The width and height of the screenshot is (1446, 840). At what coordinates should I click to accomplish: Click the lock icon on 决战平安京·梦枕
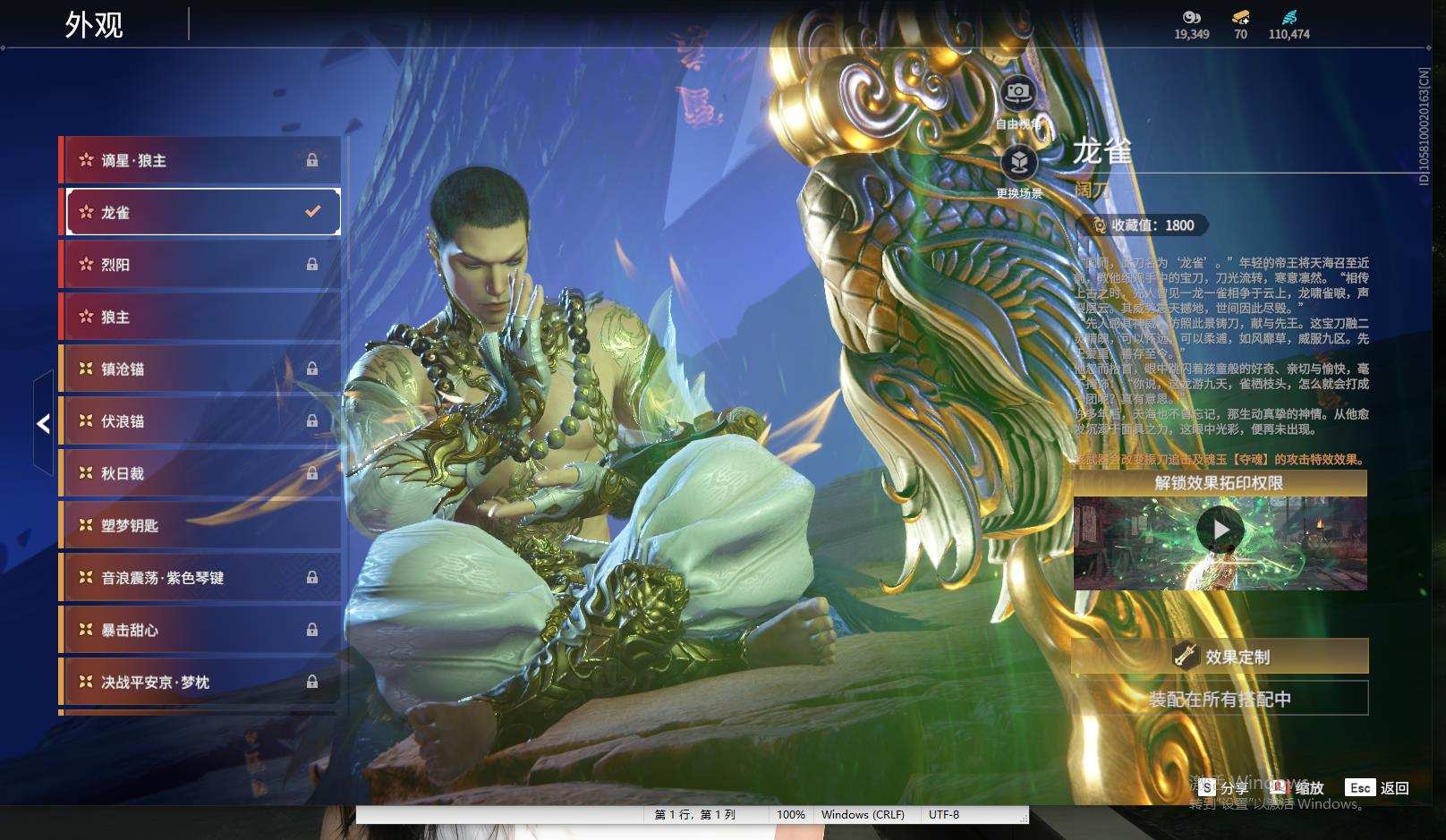coord(312,682)
